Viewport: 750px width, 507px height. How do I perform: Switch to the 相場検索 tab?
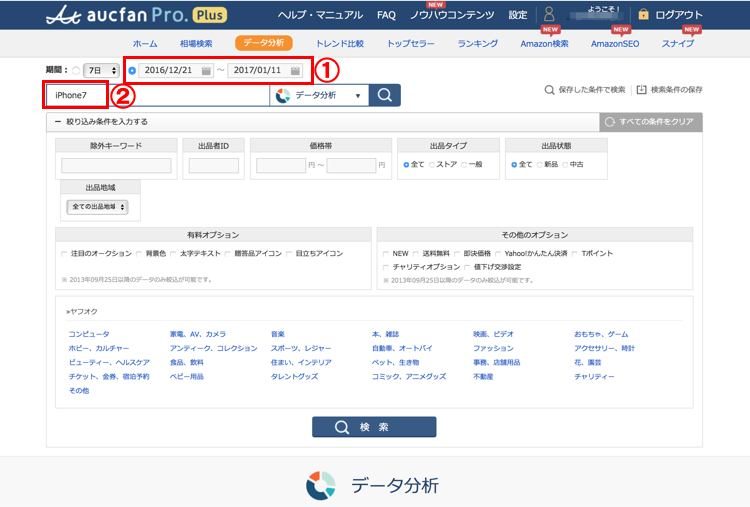[x=195, y=44]
